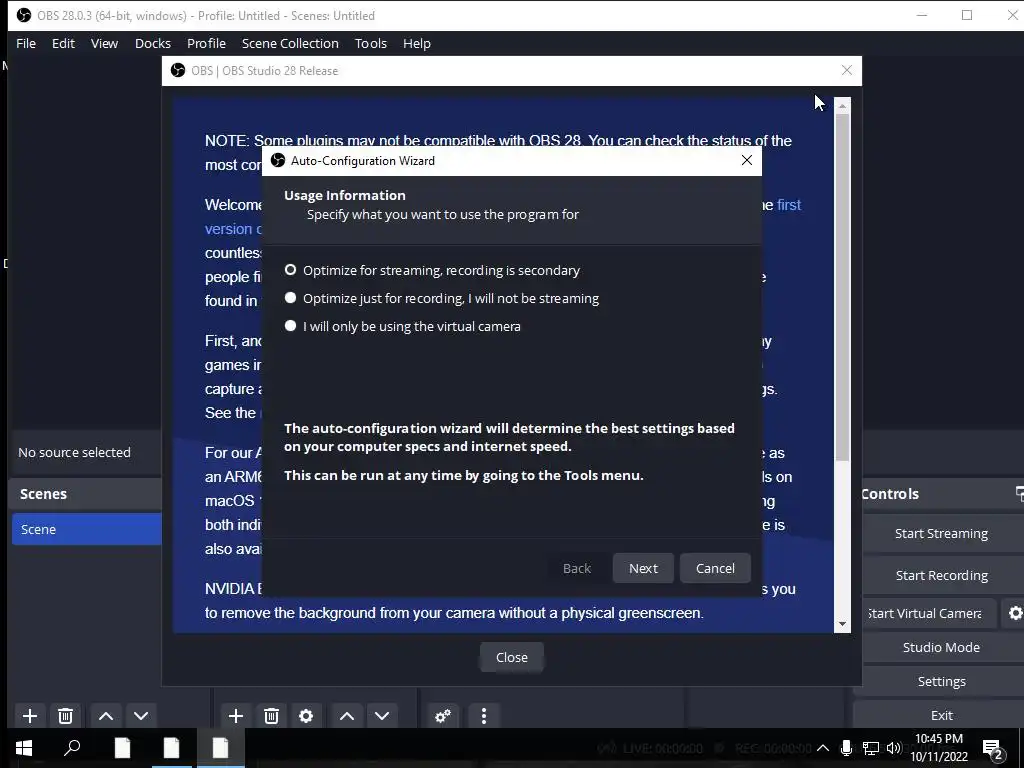Delete selected source with the Sources trash icon
Image resolution: width=1024 pixels, height=768 pixels.
tap(272, 716)
